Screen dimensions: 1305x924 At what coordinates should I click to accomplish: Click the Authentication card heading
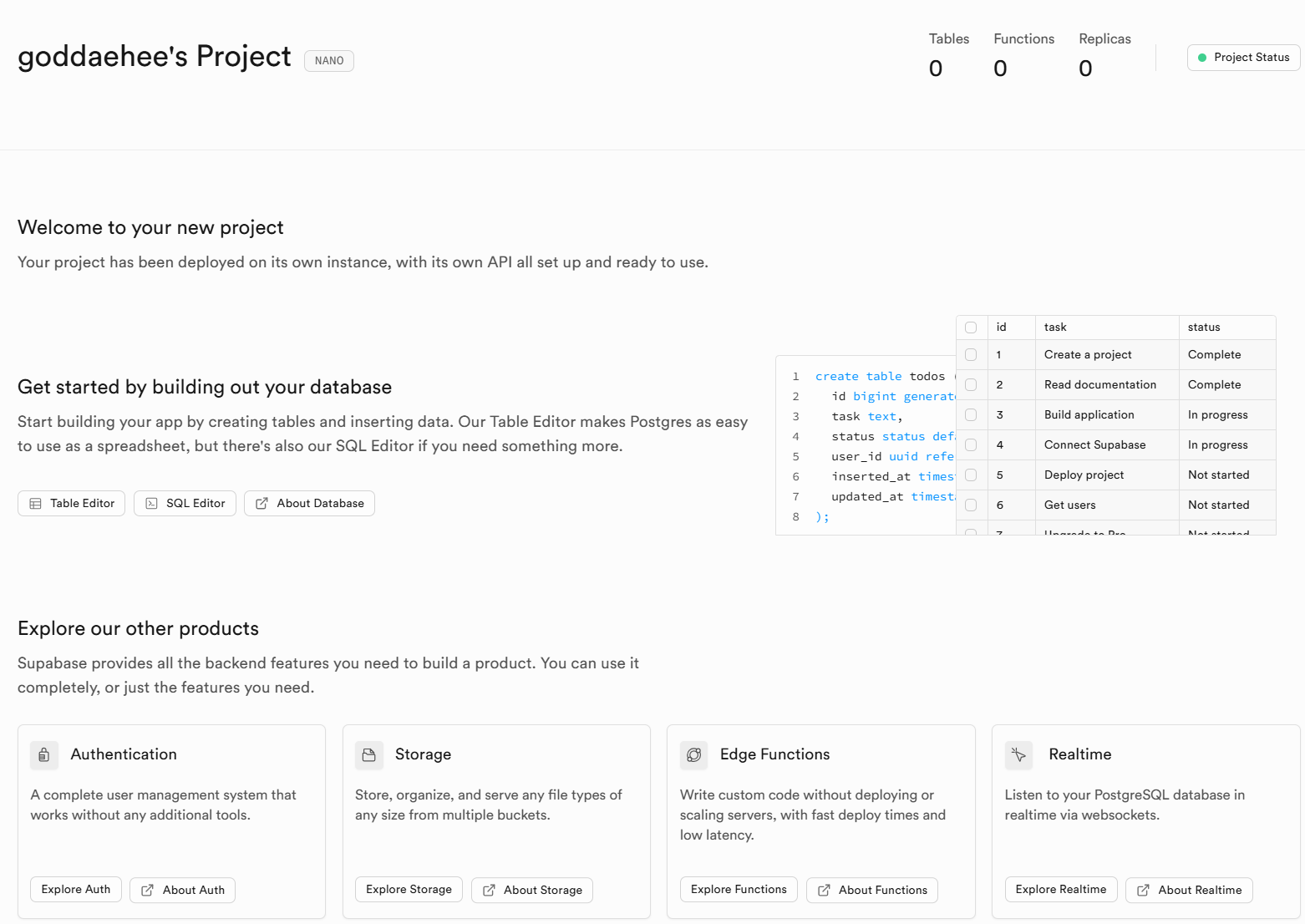[x=124, y=754]
